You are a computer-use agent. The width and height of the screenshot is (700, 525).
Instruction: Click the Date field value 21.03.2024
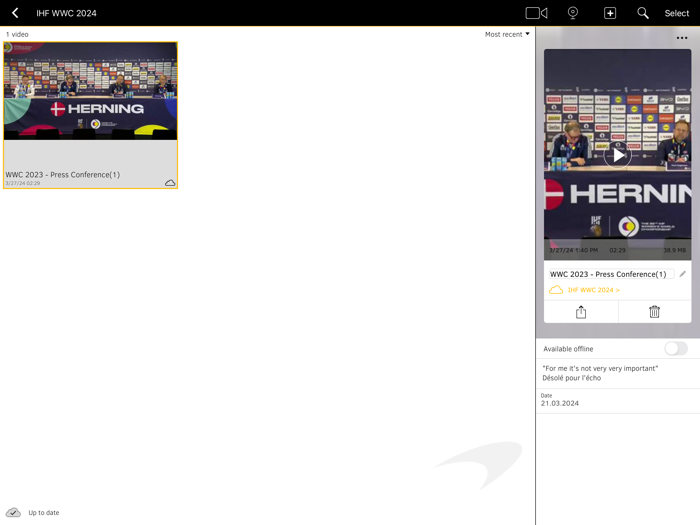coord(560,403)
